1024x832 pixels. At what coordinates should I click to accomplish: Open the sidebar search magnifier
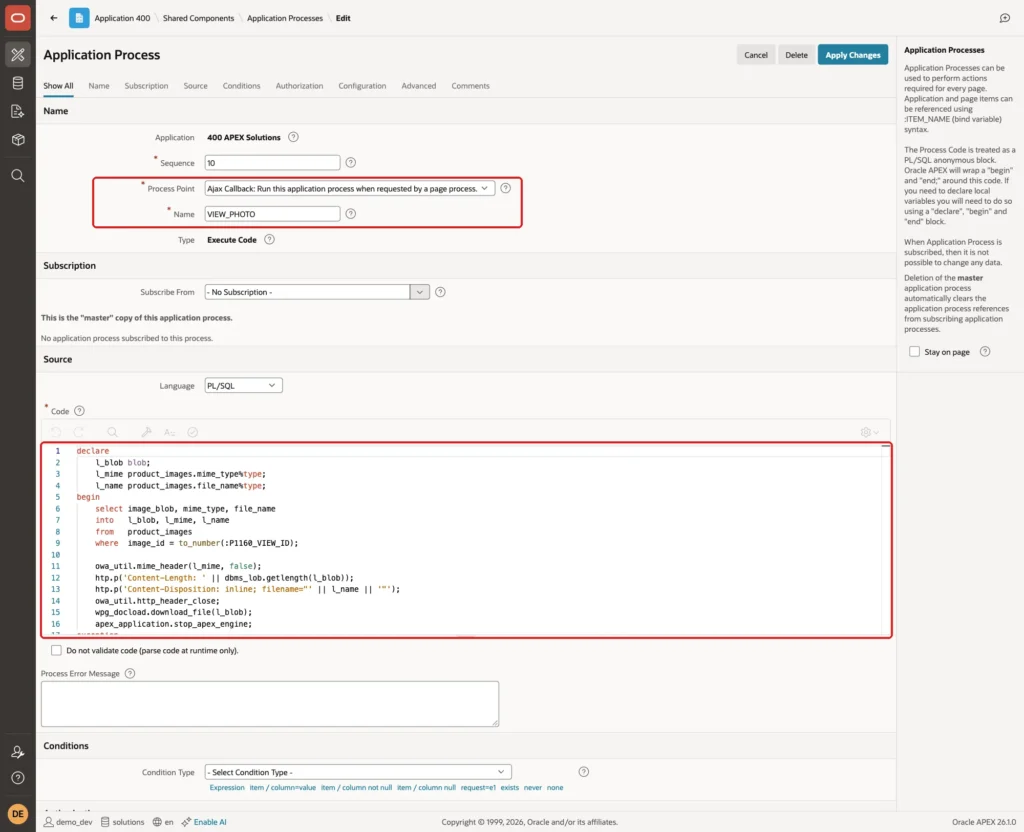point(18,176)
